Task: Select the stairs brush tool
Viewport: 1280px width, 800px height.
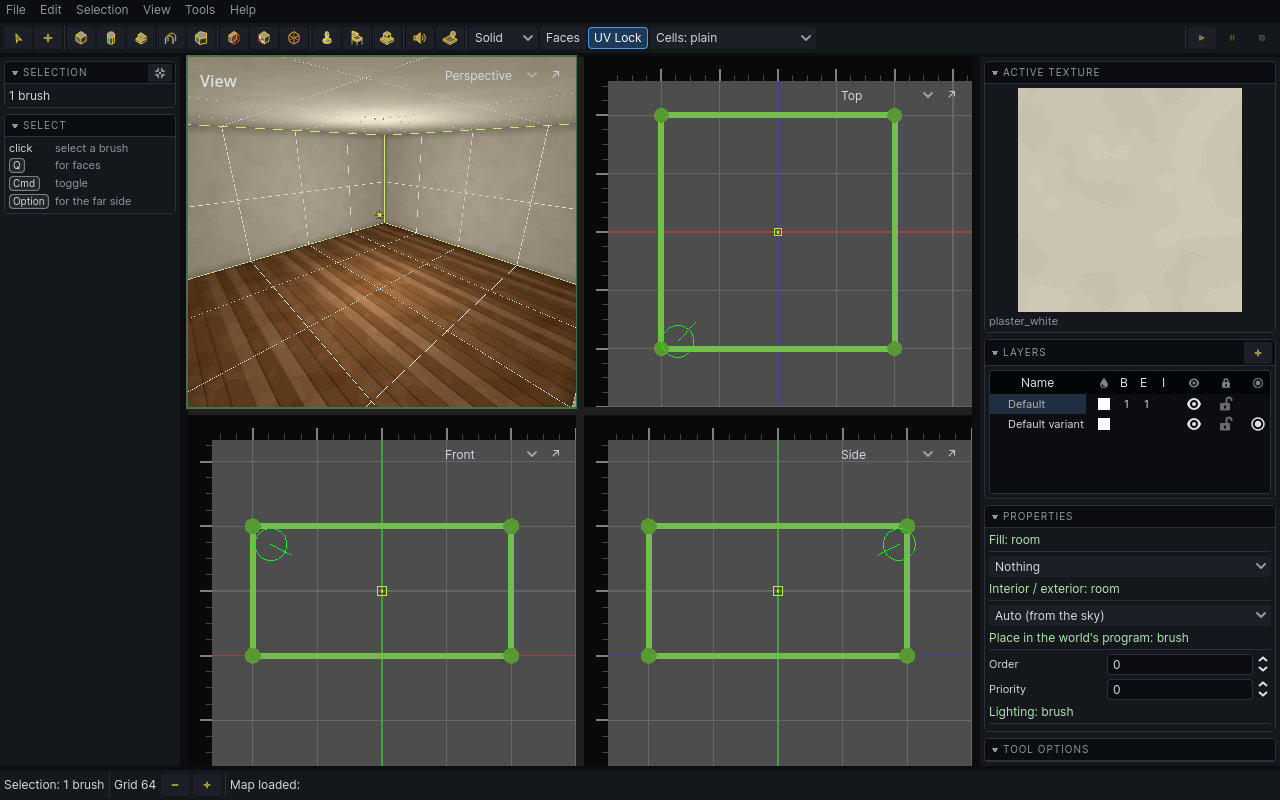Action: (141, 38)
